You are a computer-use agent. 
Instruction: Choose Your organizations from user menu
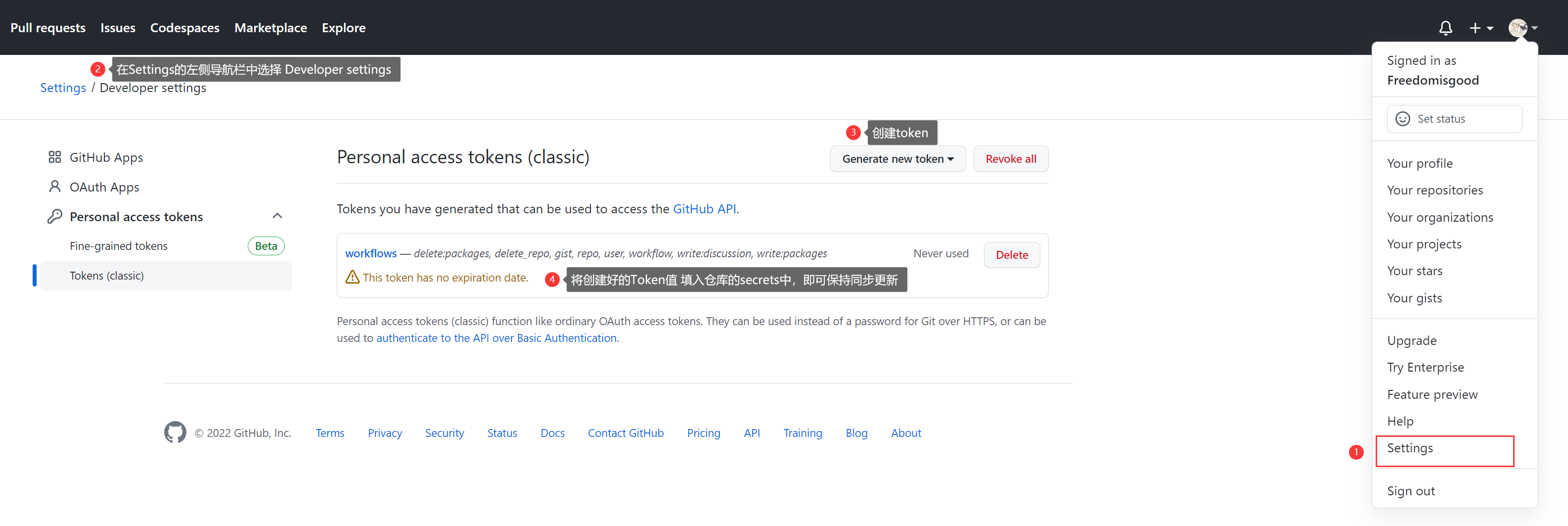(1439, 217)
